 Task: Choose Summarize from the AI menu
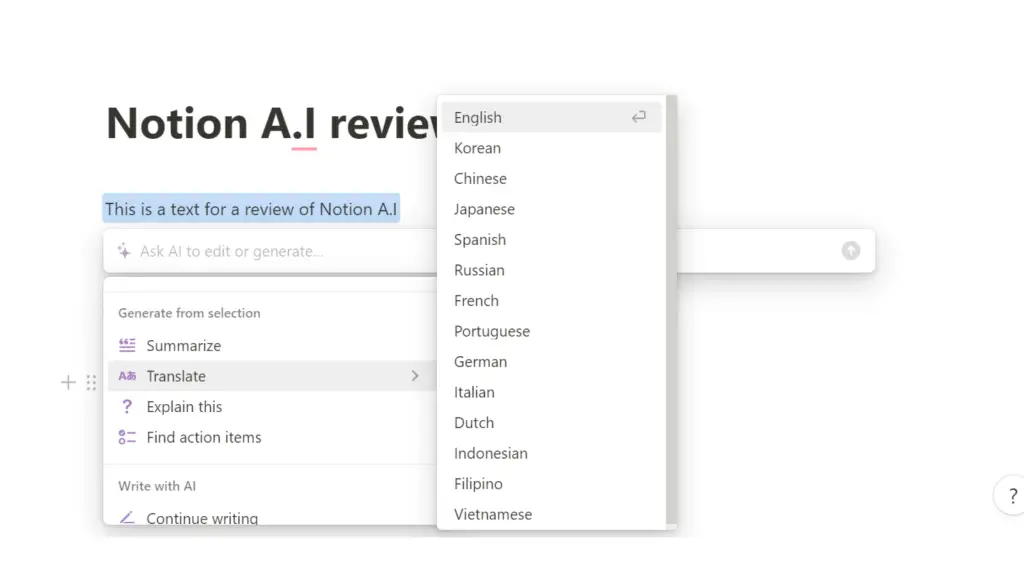pyautogui.click(x=270, y=345)
